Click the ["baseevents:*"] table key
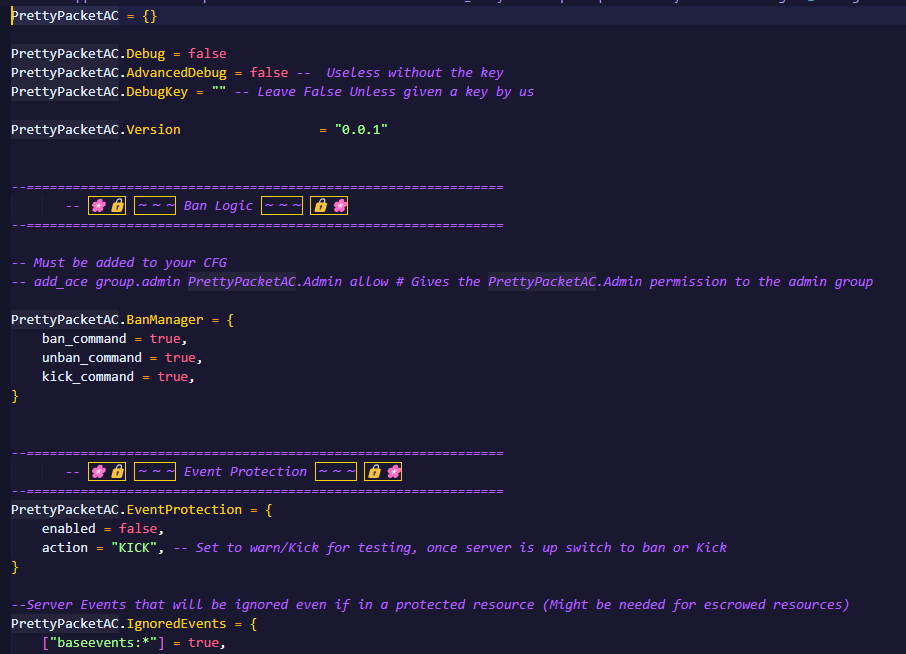906x654 pixels. pos(103,643)
